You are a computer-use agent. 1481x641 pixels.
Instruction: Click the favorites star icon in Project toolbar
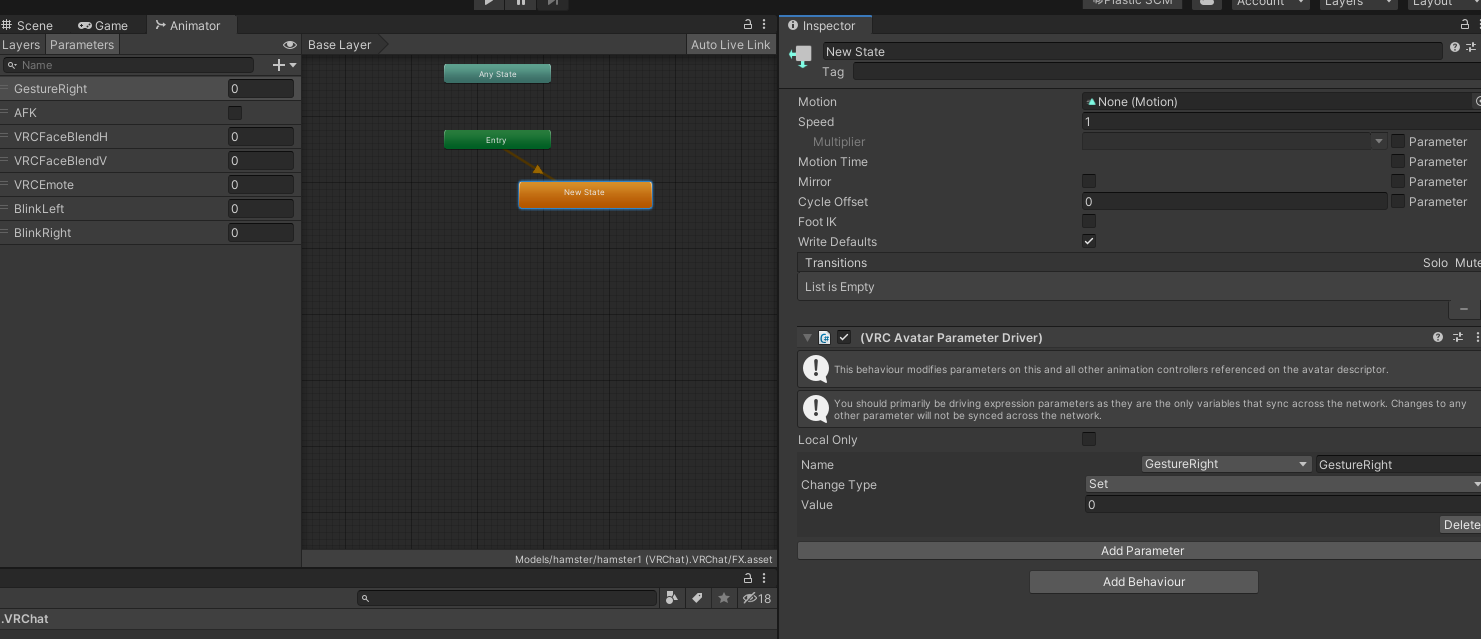click(x=724, y=598)
